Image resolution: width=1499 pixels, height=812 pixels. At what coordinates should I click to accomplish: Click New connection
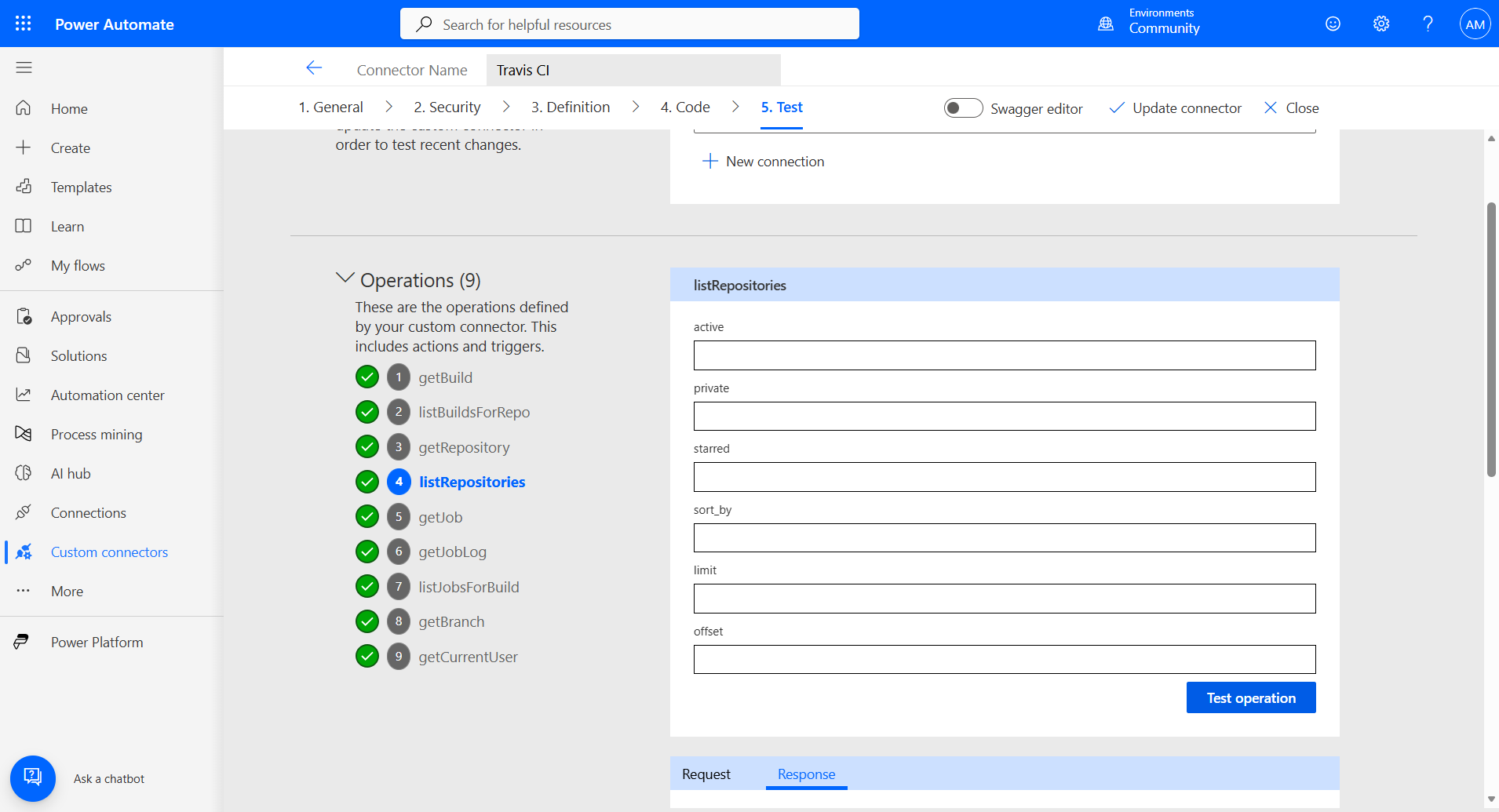point(763,161)
